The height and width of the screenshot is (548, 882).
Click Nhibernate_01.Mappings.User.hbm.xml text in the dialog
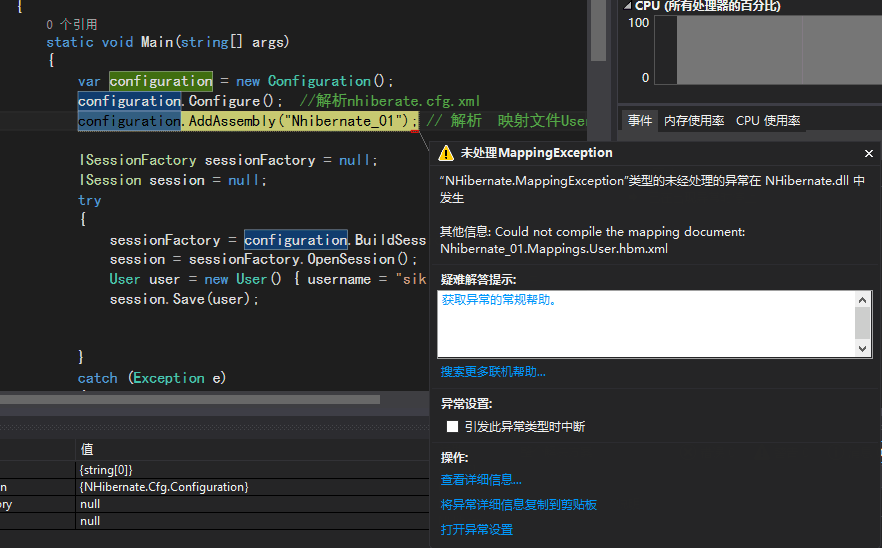click(554, 249)
